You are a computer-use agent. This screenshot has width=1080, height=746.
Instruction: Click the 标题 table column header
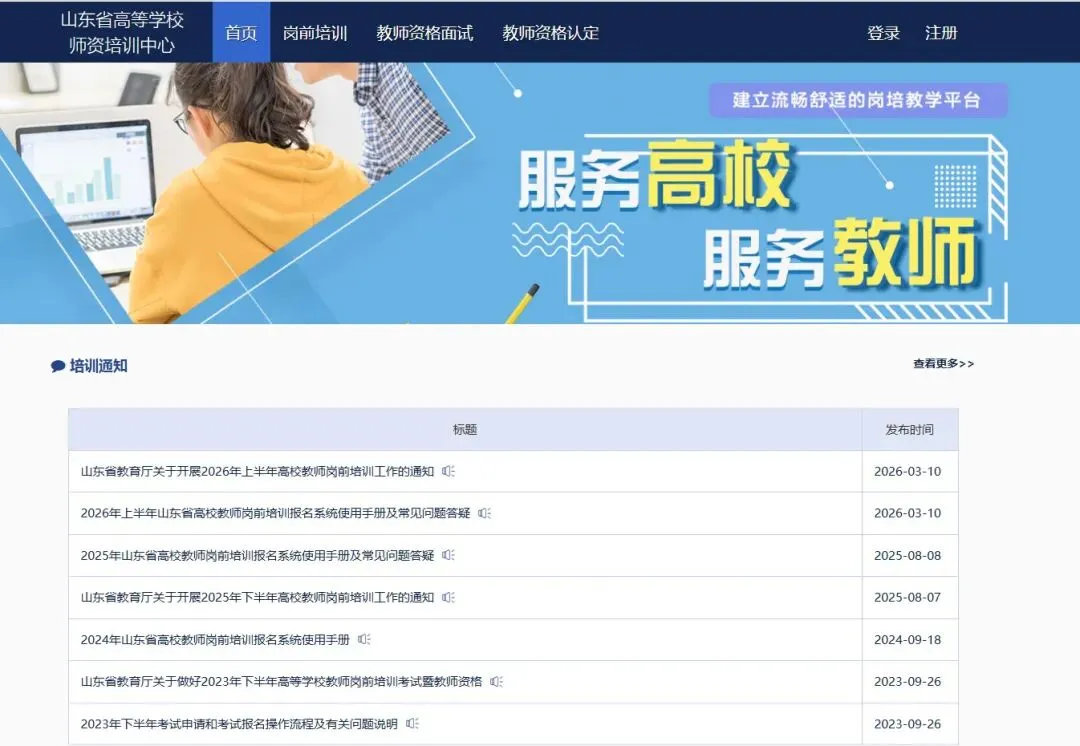tap(464, 429)
